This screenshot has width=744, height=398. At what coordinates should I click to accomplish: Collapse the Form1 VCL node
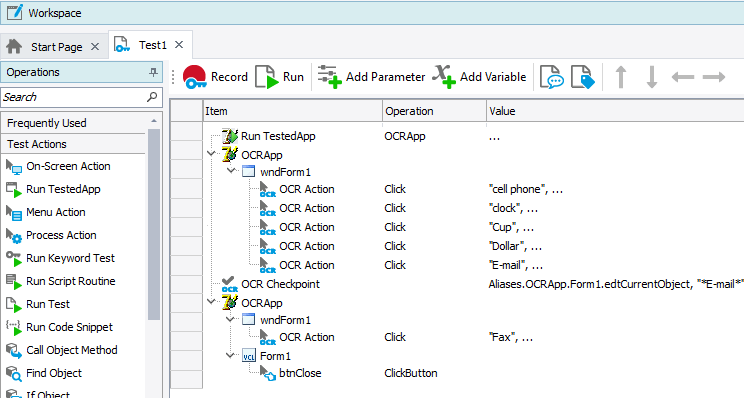point(231,354)
